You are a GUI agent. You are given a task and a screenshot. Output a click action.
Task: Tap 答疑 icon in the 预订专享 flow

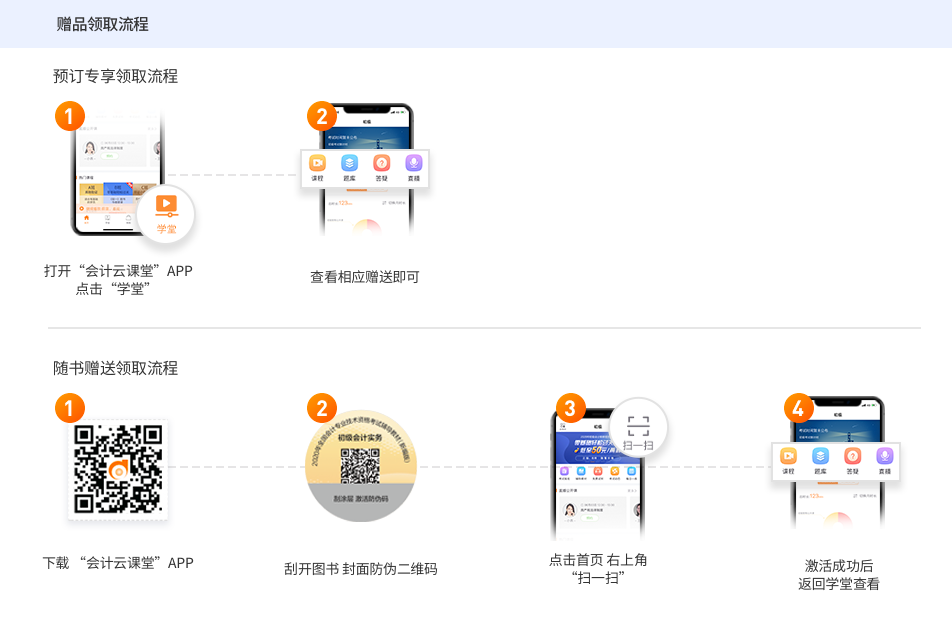coord(381,164)
